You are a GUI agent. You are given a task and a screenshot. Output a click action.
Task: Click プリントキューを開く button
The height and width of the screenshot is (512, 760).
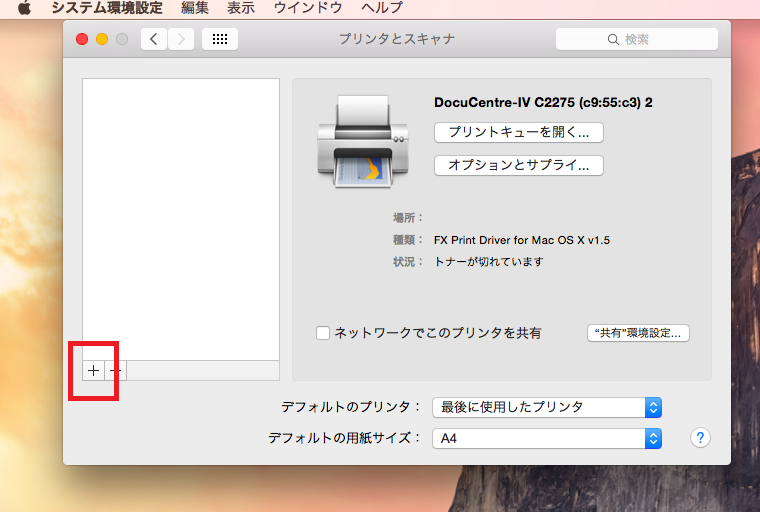(x=518, y=132)
